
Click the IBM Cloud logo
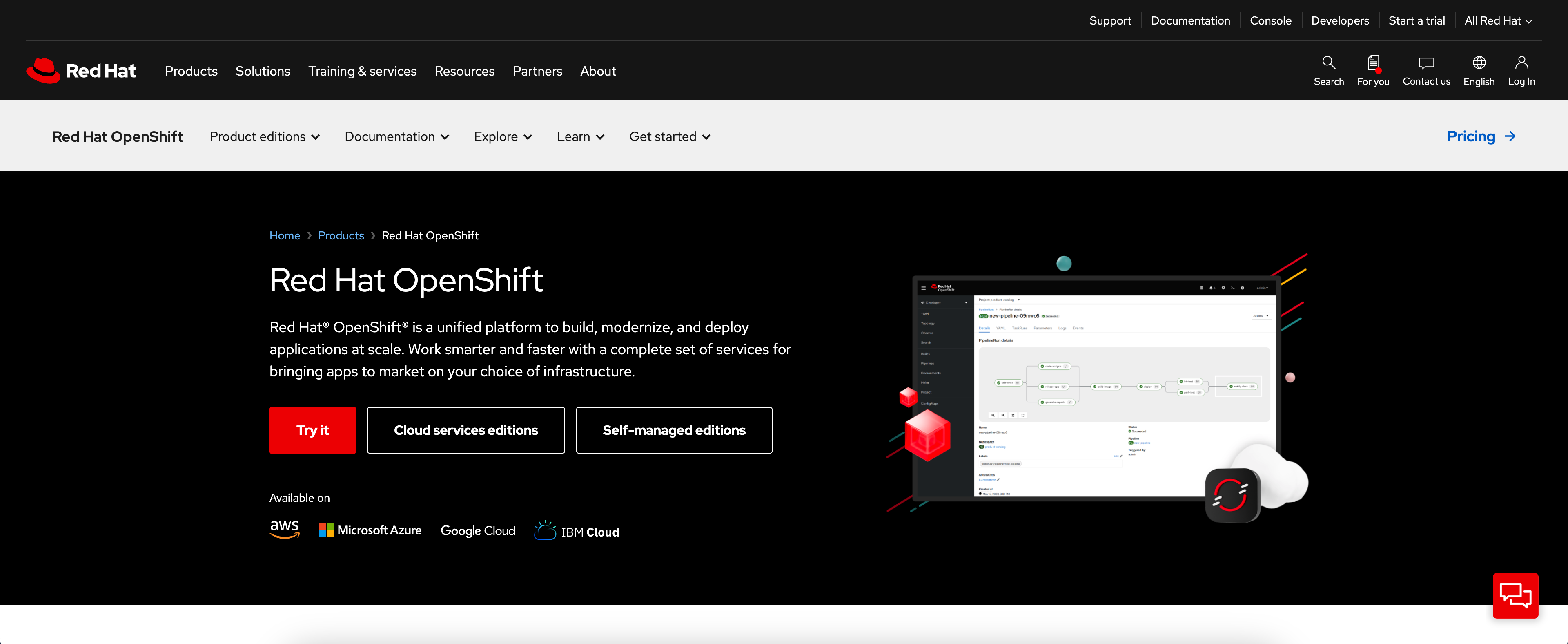click(577, 531)
